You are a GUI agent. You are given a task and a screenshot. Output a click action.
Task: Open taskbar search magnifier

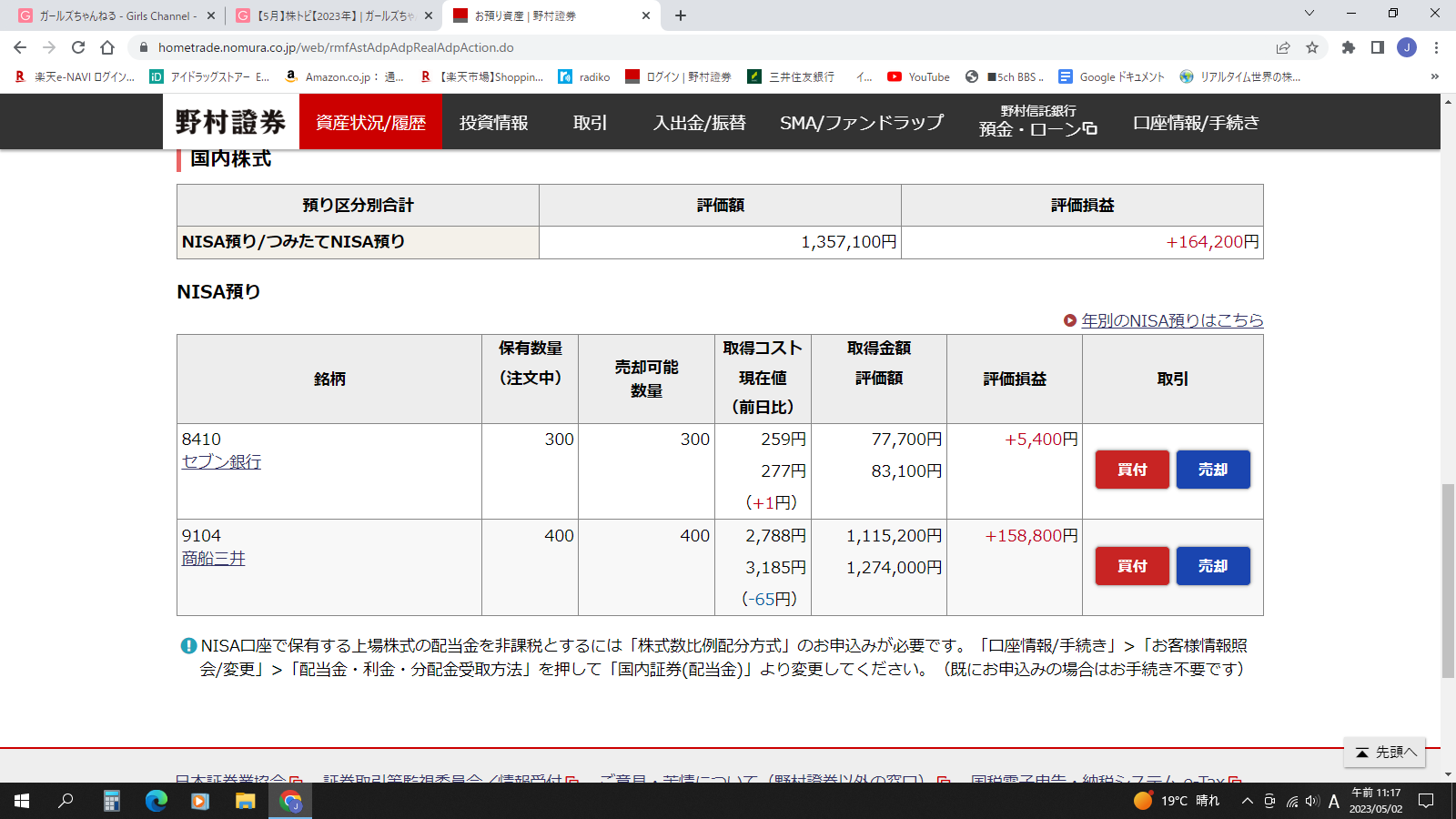66,801
